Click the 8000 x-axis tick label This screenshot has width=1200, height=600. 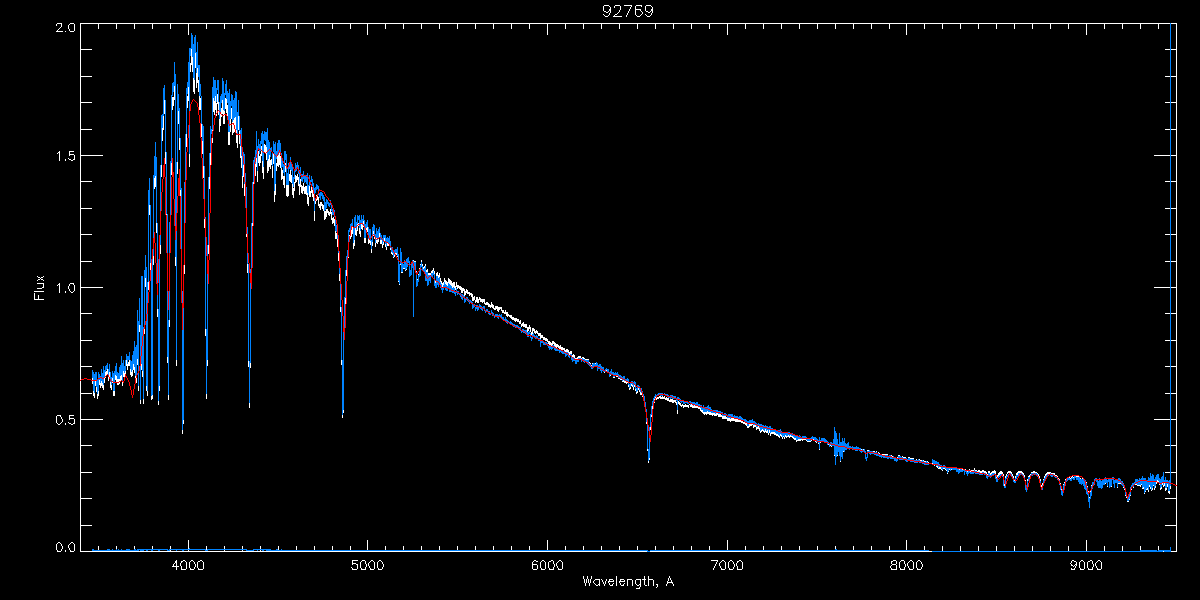pyautogui.click(x=906, y=564)
